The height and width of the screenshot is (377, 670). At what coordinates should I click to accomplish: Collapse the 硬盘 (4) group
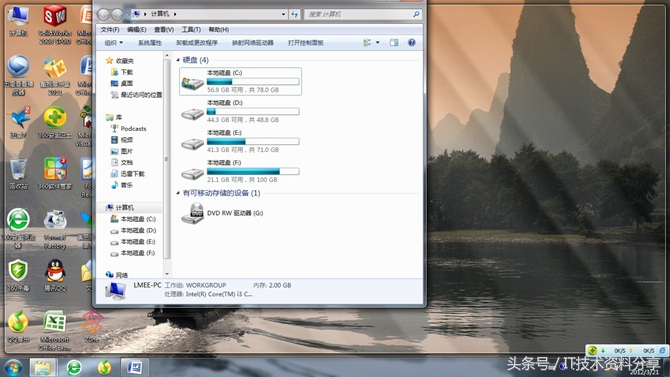[x=178, y=60]
